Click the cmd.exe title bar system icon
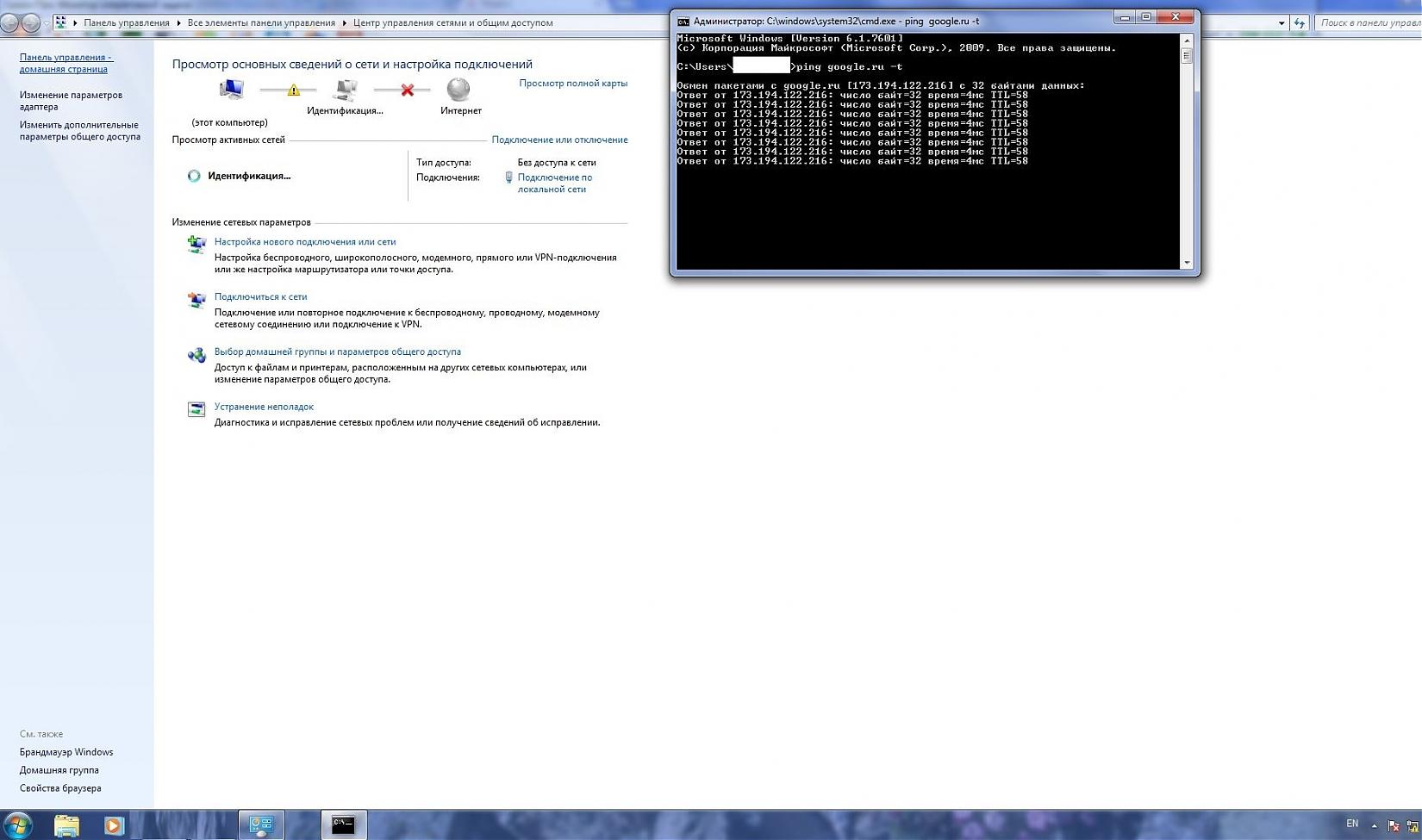 coord(683,22)
